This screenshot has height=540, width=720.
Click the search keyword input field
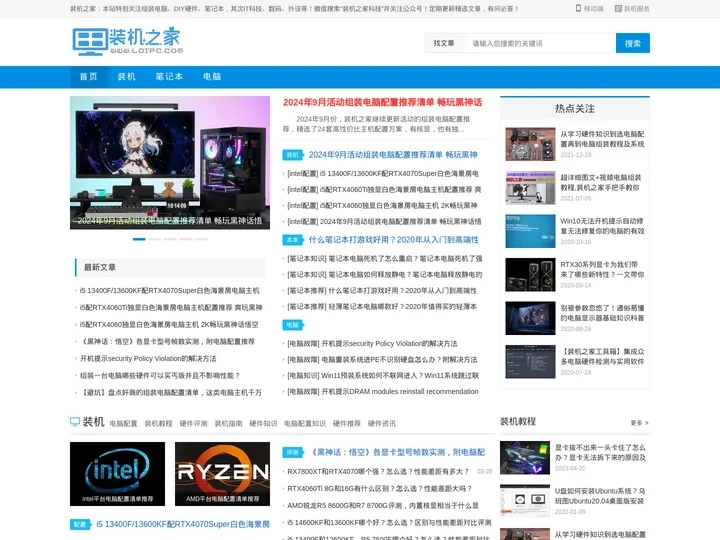539,43
